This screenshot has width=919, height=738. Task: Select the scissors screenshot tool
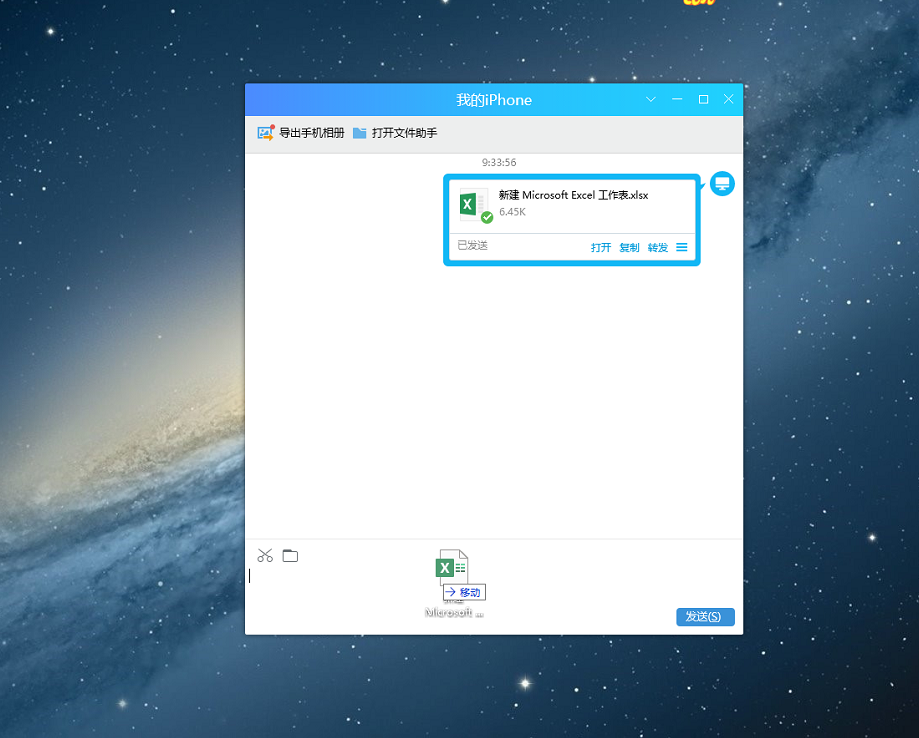coord(265,555)
